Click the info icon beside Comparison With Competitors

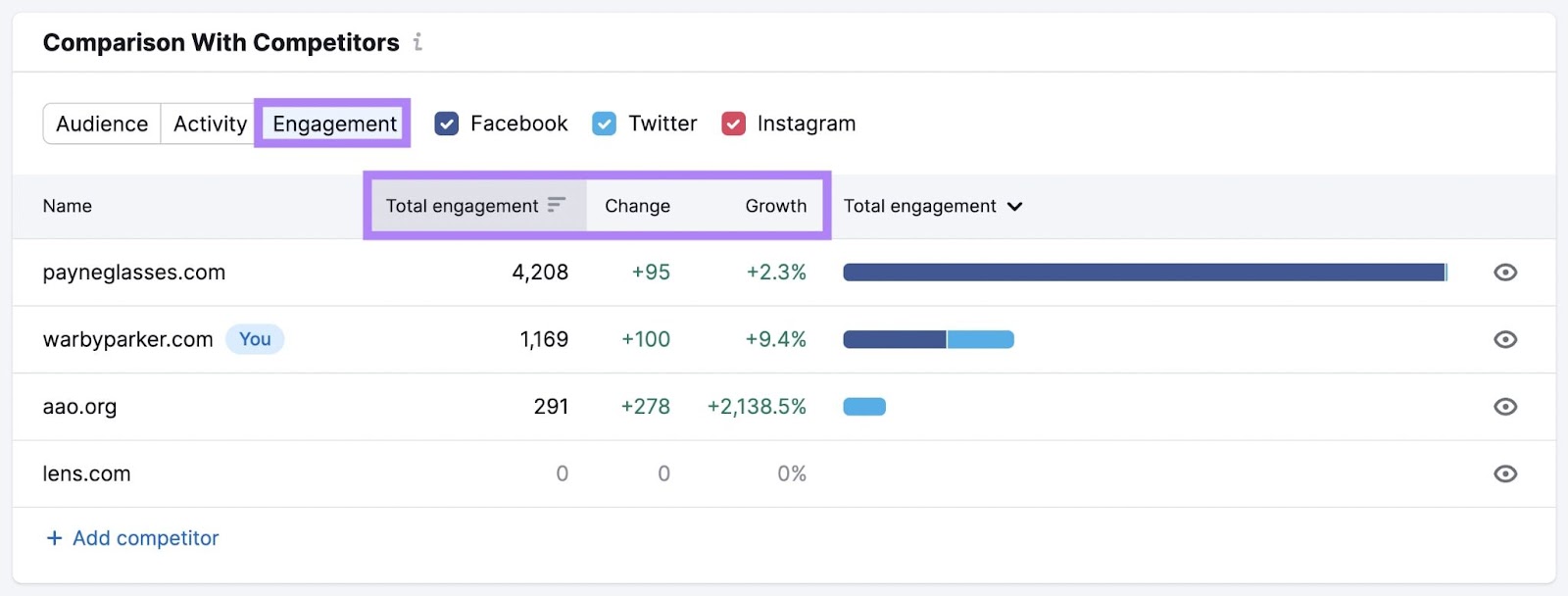click(x=418, y=42)
